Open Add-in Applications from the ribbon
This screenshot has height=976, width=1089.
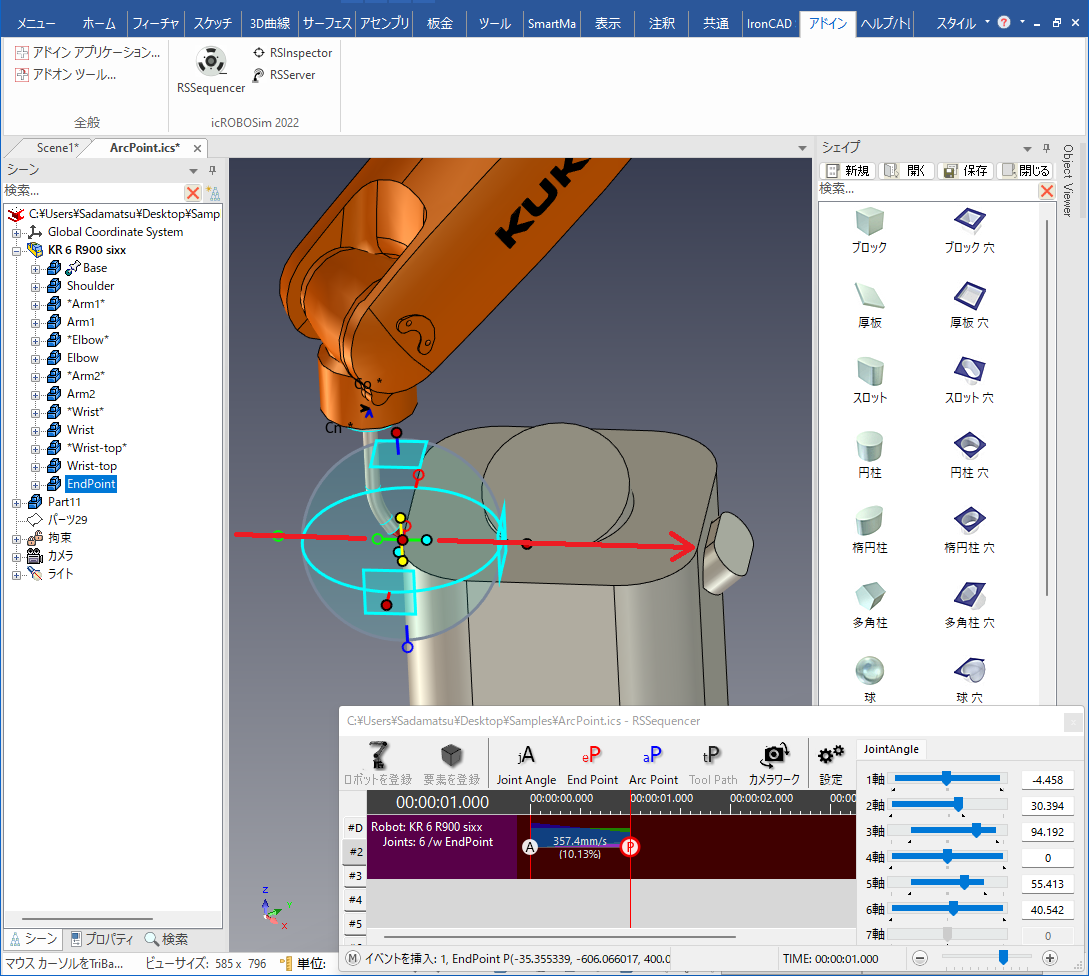click(x=88, y=53)
